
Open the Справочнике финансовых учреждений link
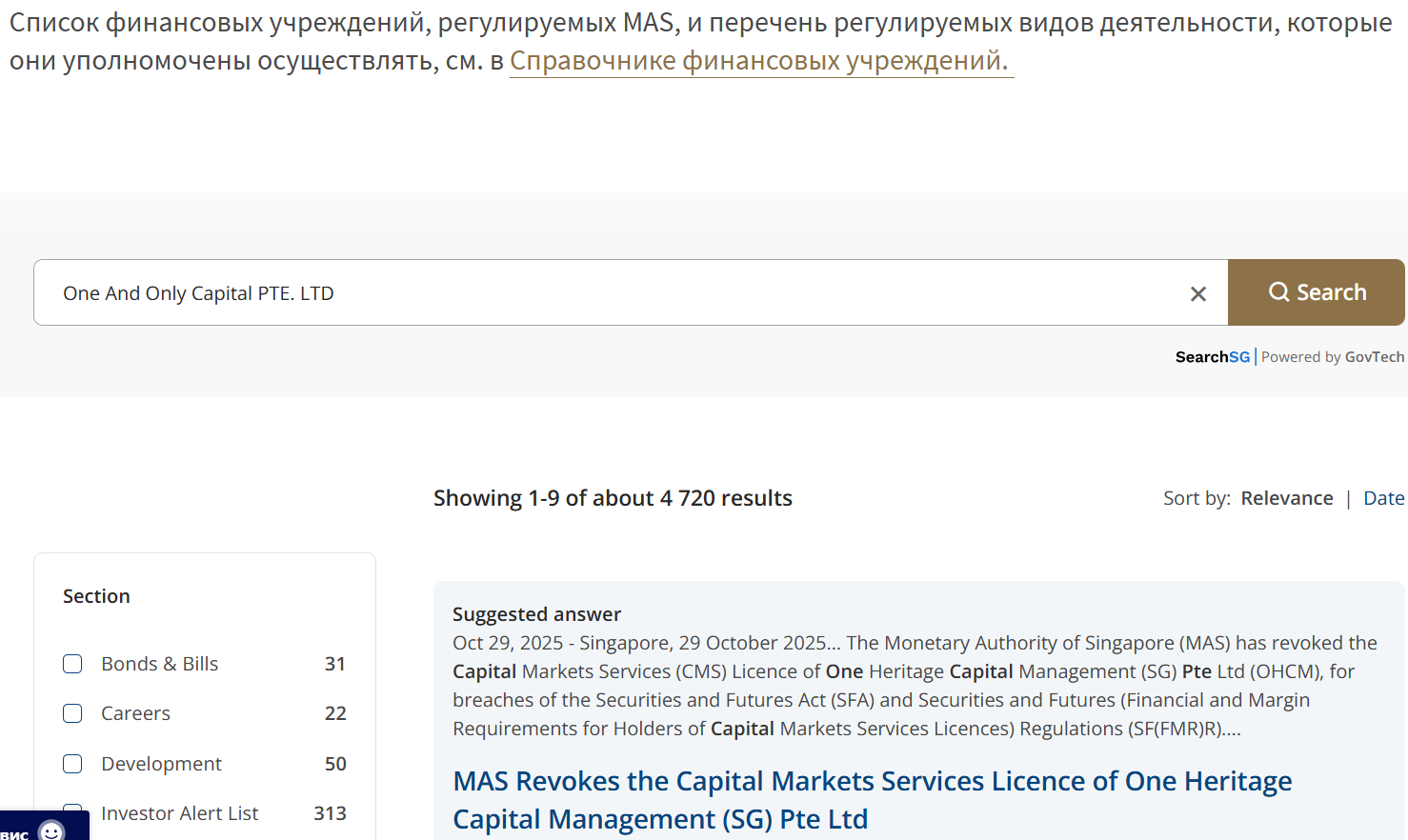[759, 59]
